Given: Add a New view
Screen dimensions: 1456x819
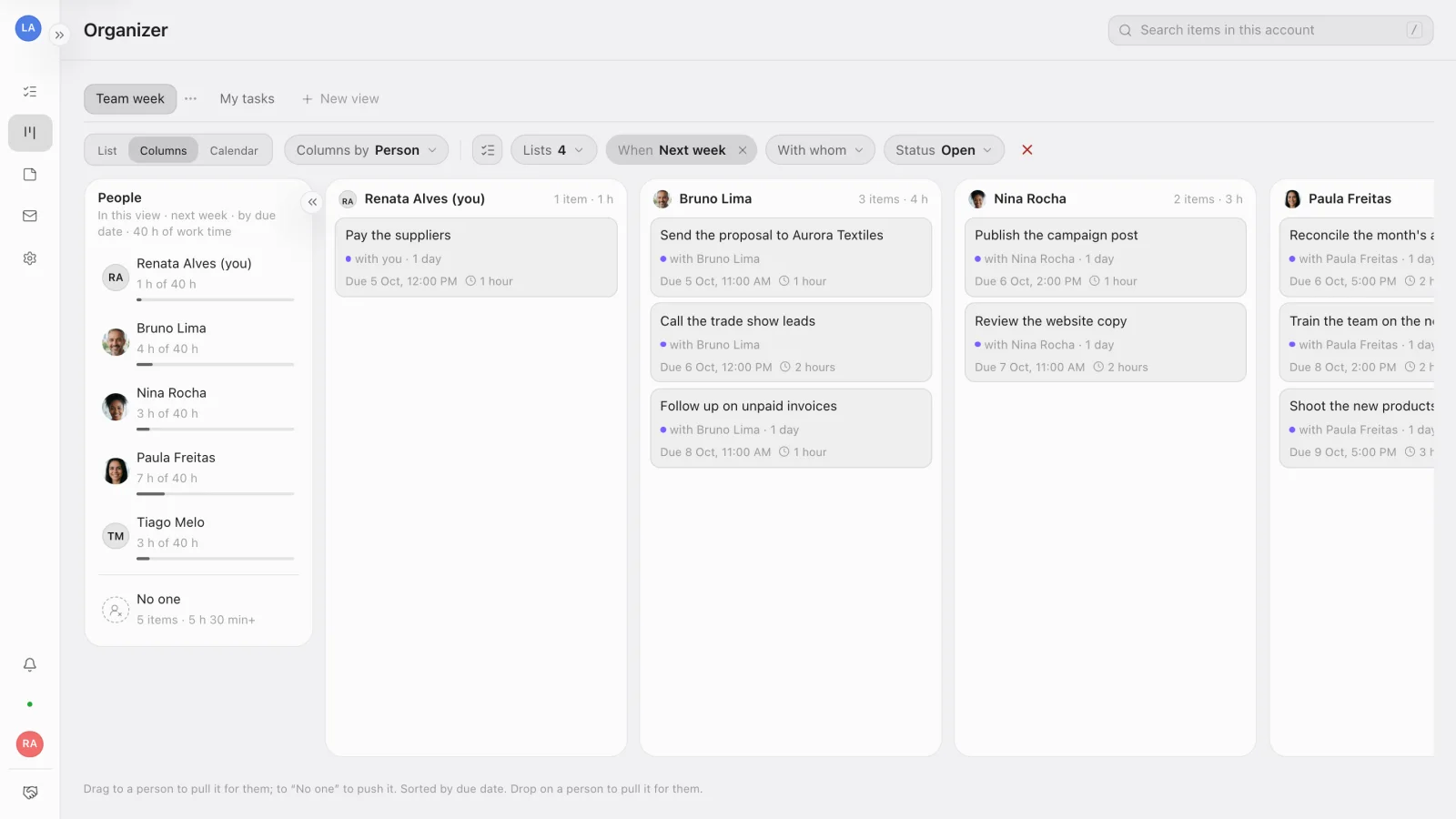Looking at the screenshot, I should click(x=340, y=99).
